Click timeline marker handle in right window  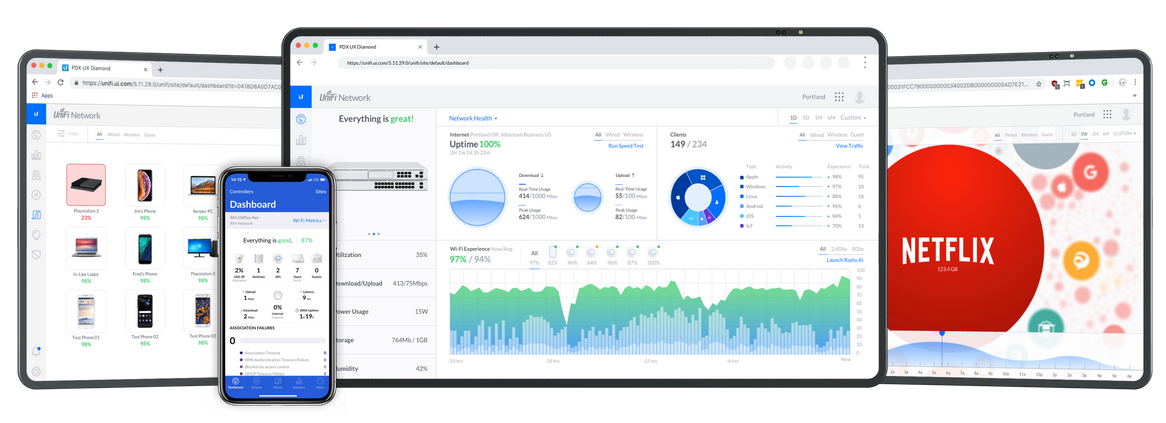tap(941, 334)
